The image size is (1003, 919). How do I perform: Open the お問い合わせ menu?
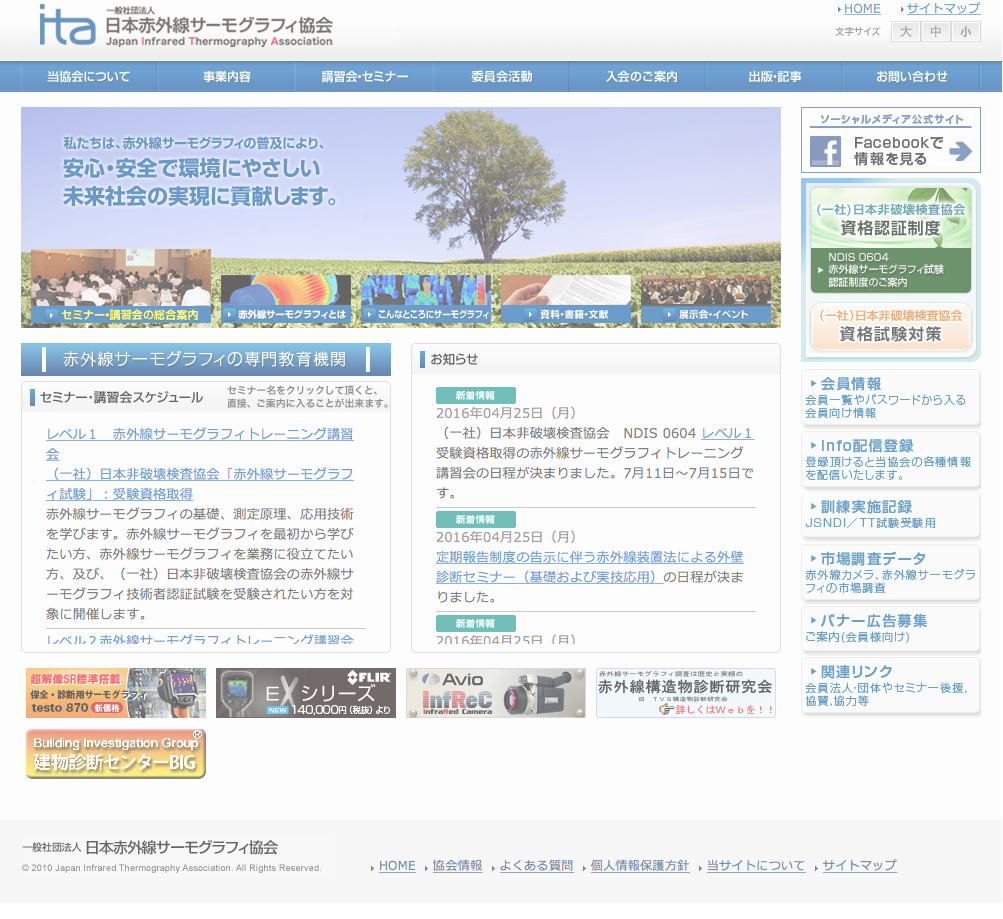tap(912, 77)
